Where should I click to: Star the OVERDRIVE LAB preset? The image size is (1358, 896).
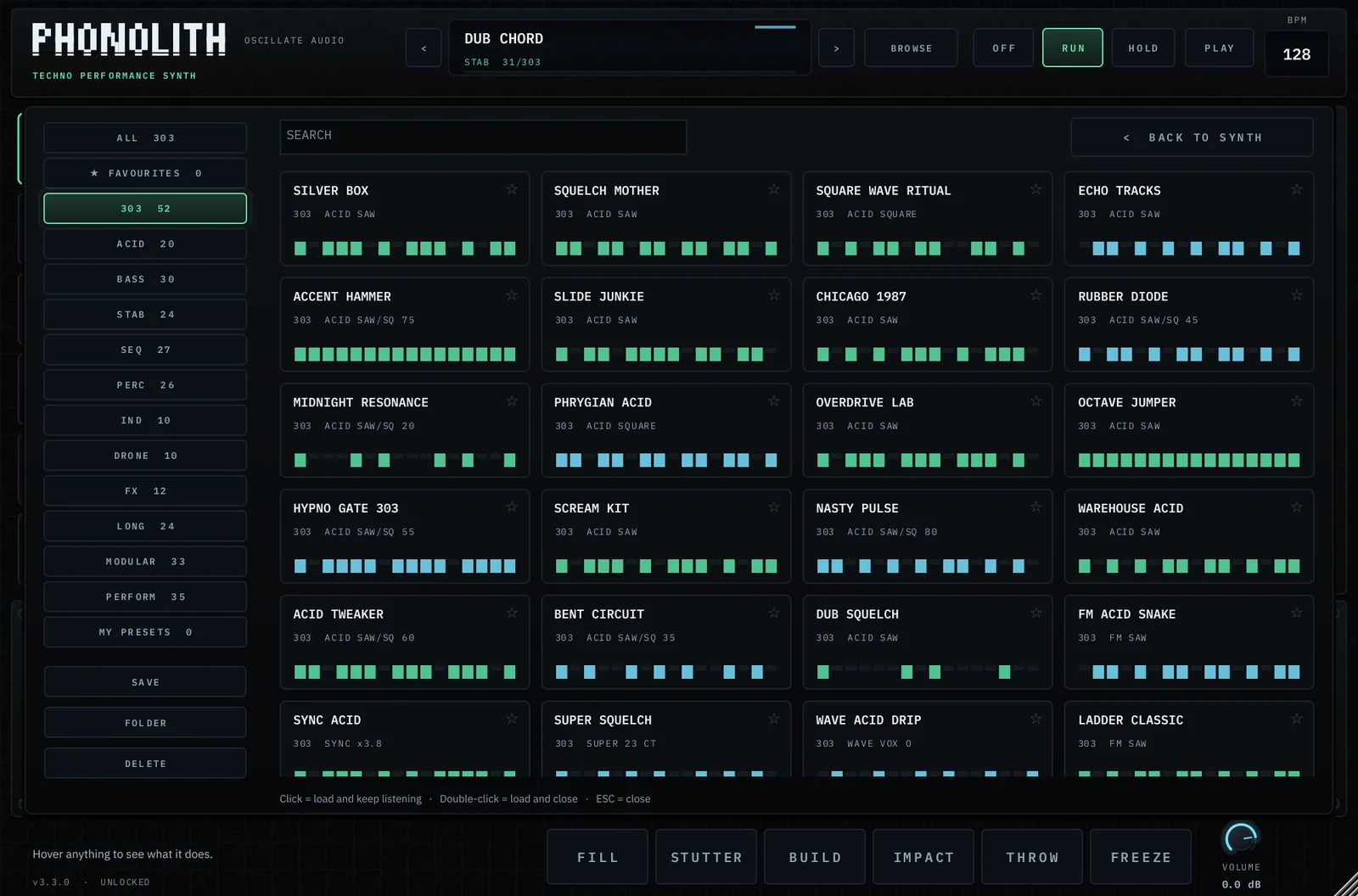1035,401
